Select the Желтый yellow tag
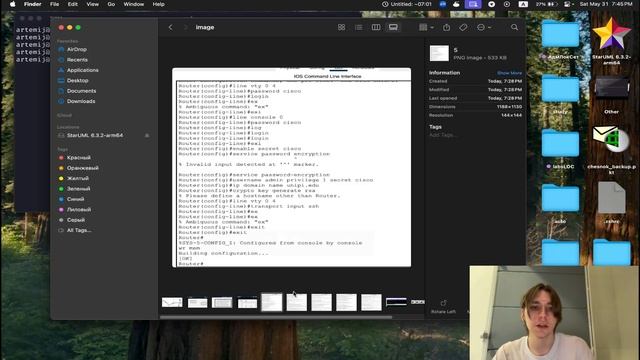Screen dimensions: 640x360 [78, 178]
